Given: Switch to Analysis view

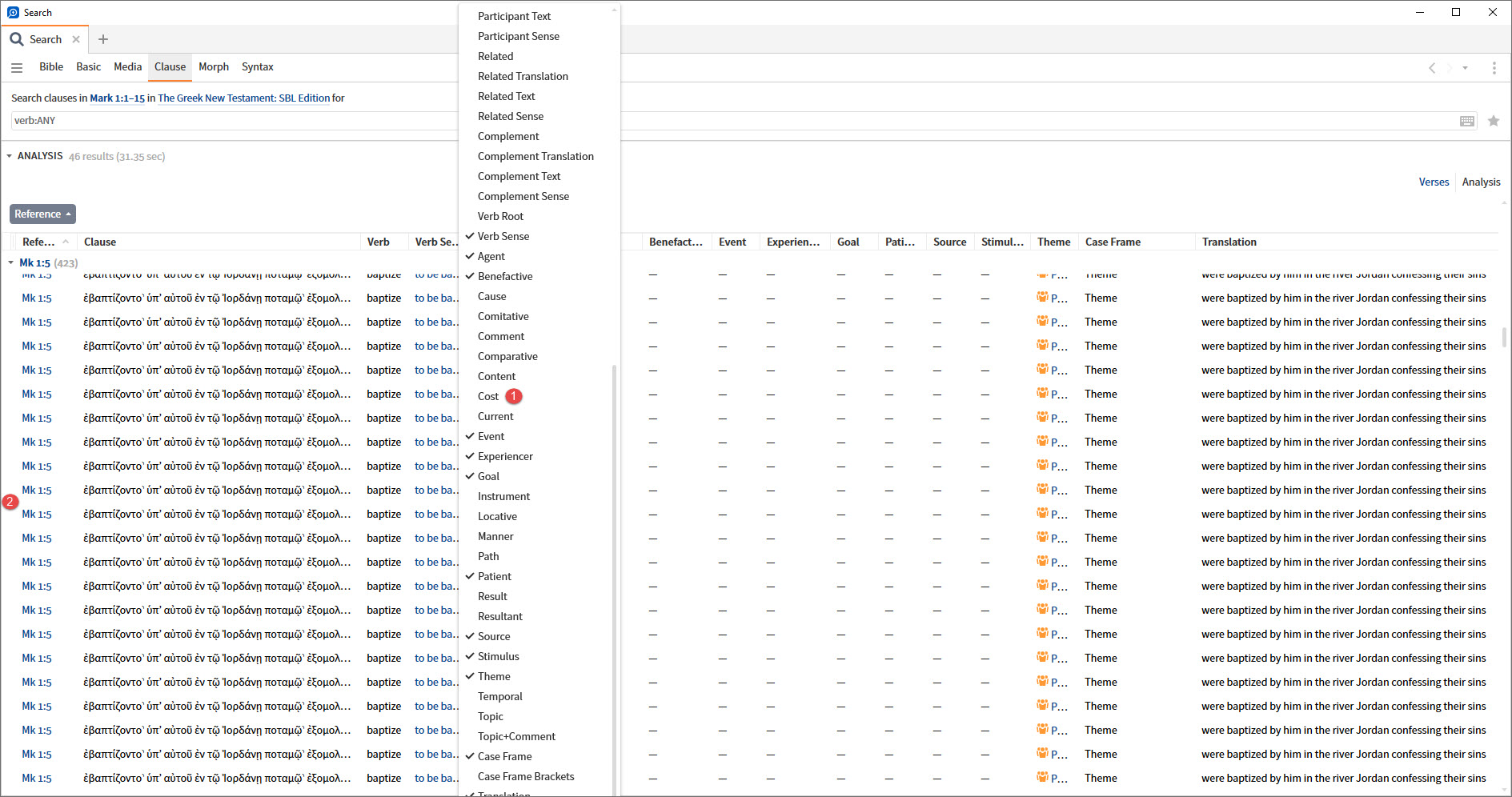Looking at the screenshot, I should pyautogui.click(x=1481, y=182).
